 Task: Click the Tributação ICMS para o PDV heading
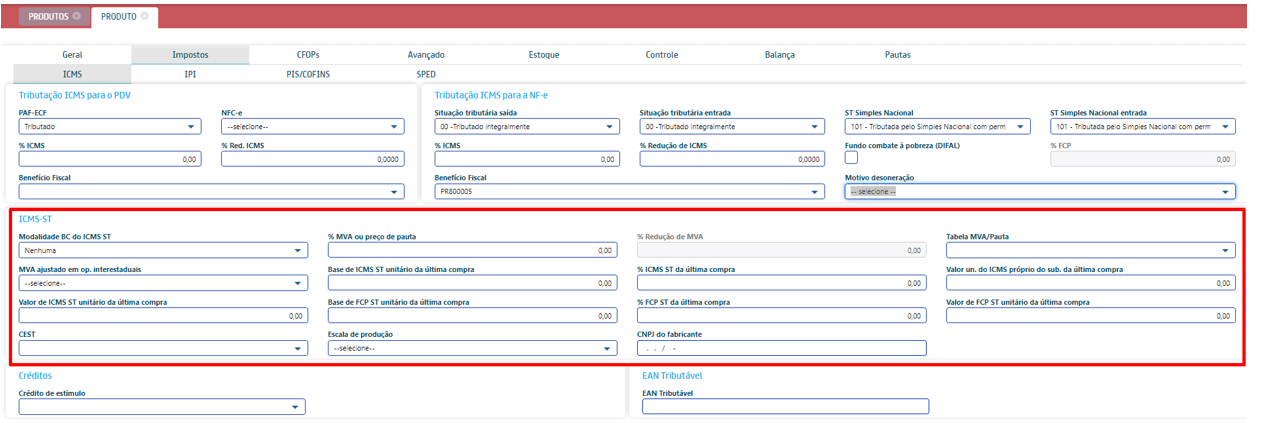point(74,95)
